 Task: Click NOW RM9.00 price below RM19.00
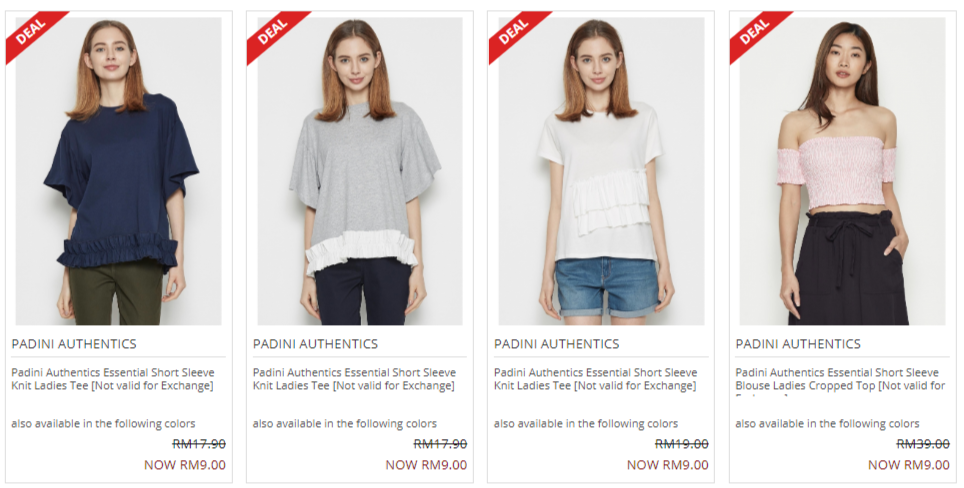click(x=668, y=465)
